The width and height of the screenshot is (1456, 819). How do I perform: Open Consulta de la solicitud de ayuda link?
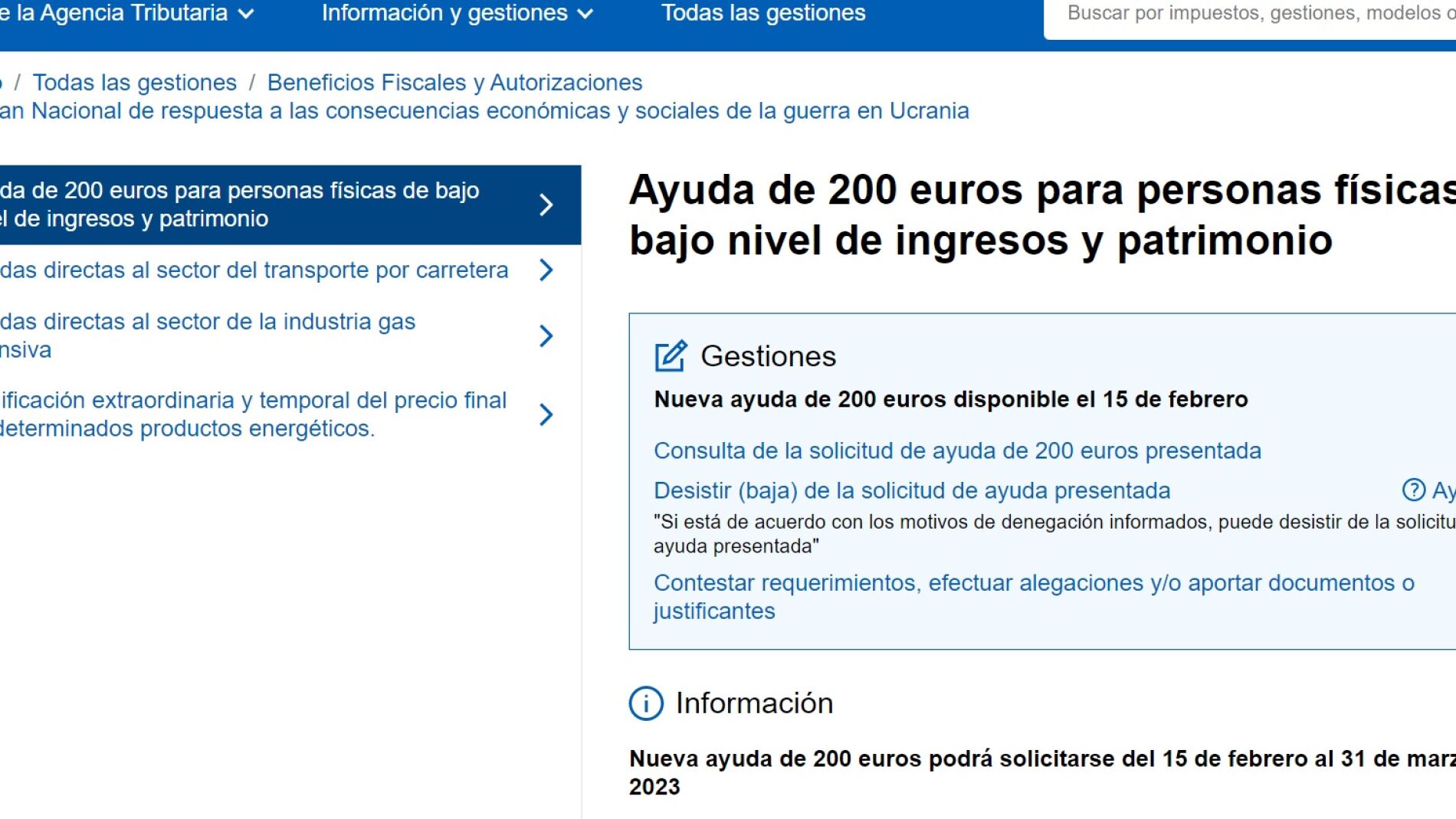tap(957, 450)
